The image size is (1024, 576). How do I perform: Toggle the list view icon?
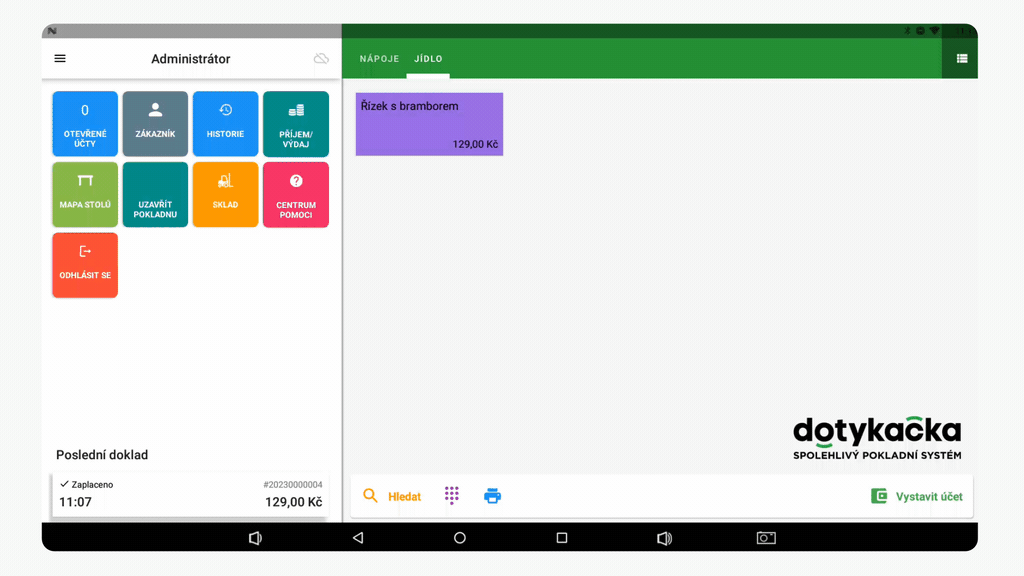pyautogui.click(x=961, y=59)
